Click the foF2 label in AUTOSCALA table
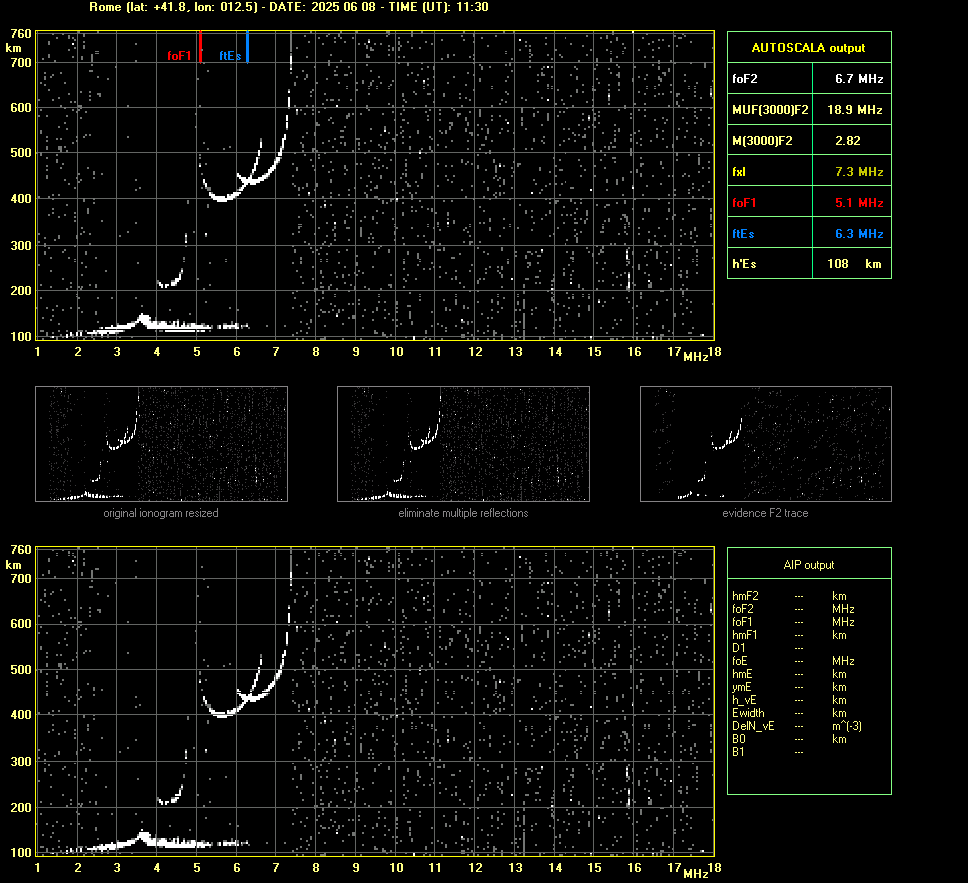Screen dimensions: 968x883 click(x=745, y=79)
